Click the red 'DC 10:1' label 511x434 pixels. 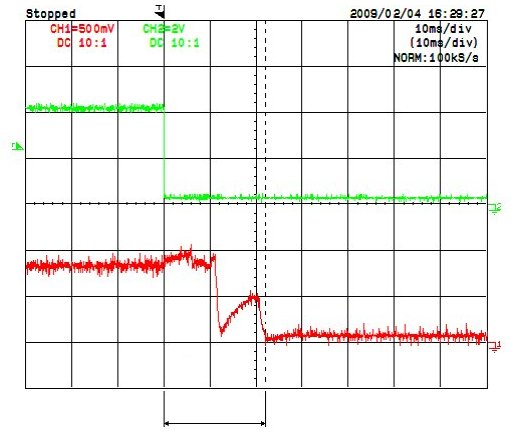coord(82,43)
